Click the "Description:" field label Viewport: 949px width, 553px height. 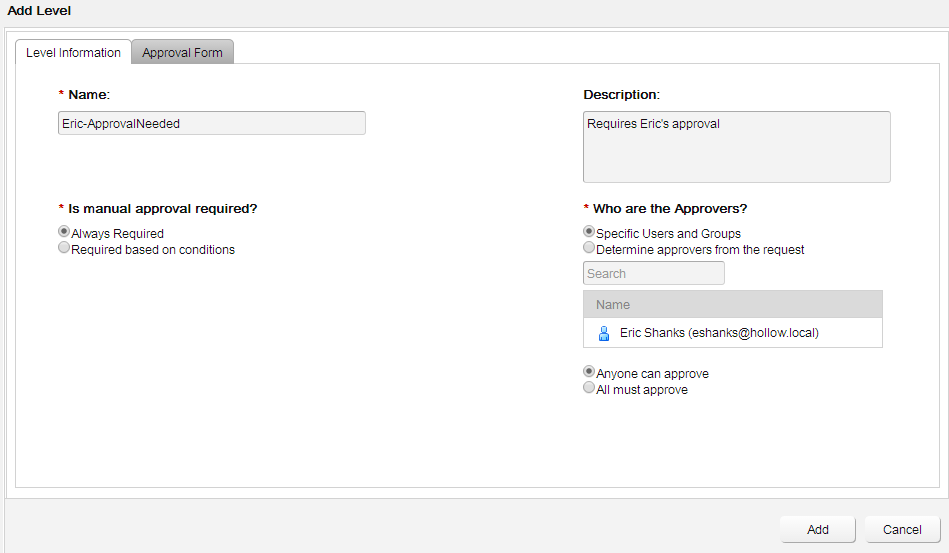click(621, 95)
